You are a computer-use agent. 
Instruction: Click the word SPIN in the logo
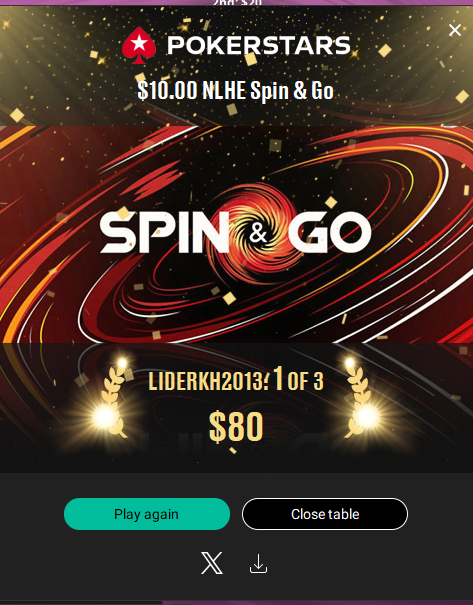(164, 232)
